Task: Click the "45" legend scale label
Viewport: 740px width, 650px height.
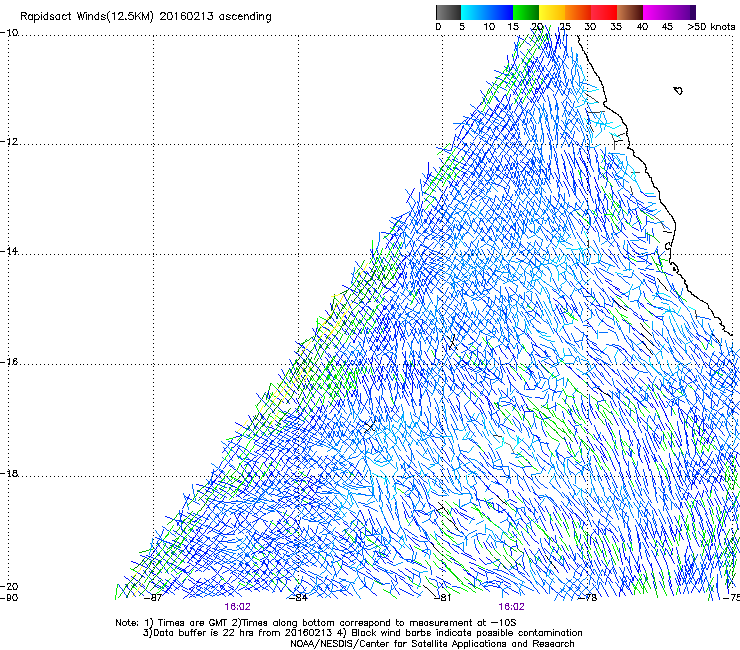Action: click(667, 27)
